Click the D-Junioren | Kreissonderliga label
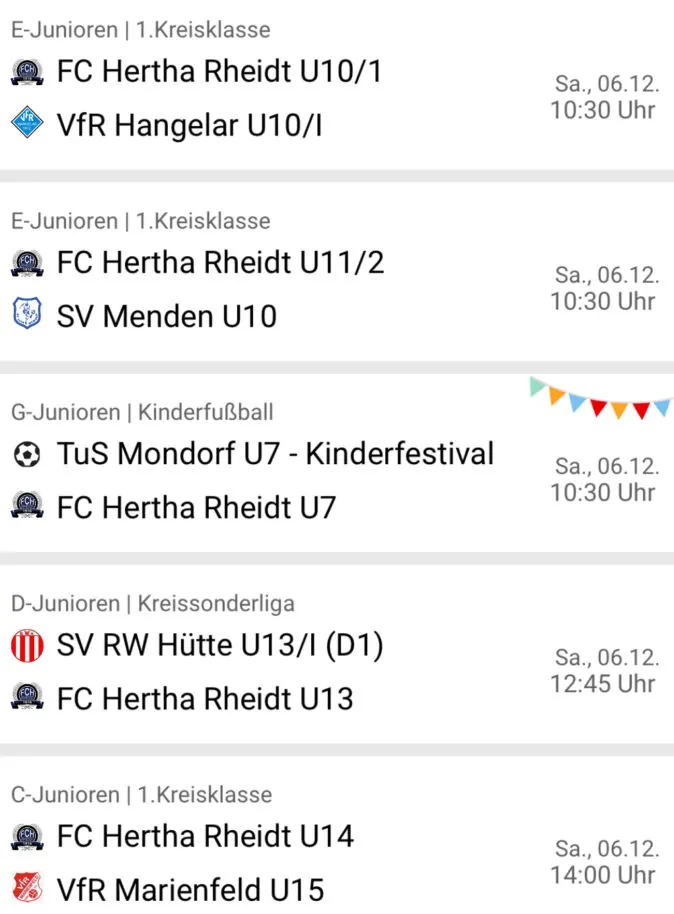674x914 pixels. [153, 604]
